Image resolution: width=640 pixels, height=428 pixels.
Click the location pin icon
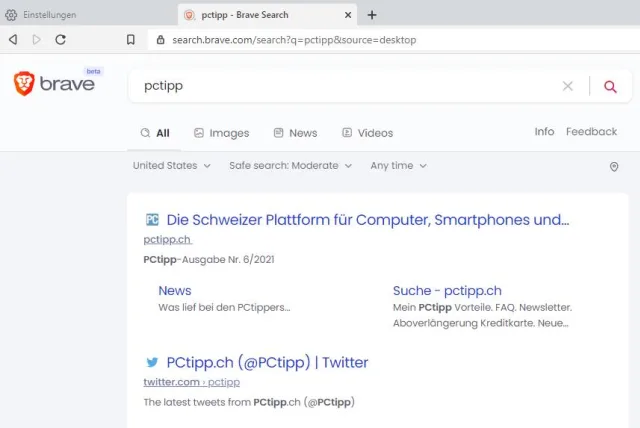(x=614, y=166)
